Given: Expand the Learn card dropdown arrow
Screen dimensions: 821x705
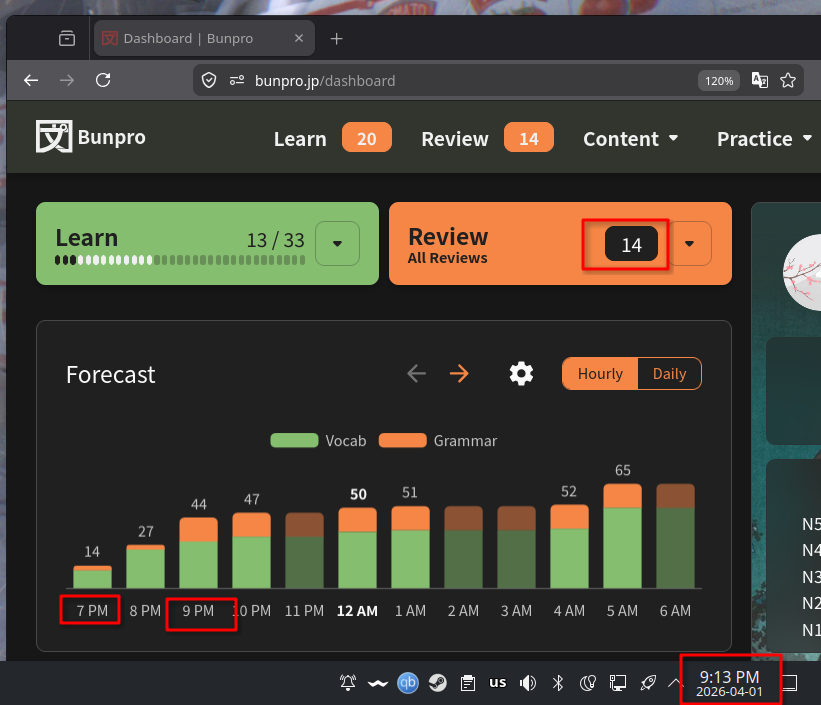Looking at the screenshot, I should 337,244.
